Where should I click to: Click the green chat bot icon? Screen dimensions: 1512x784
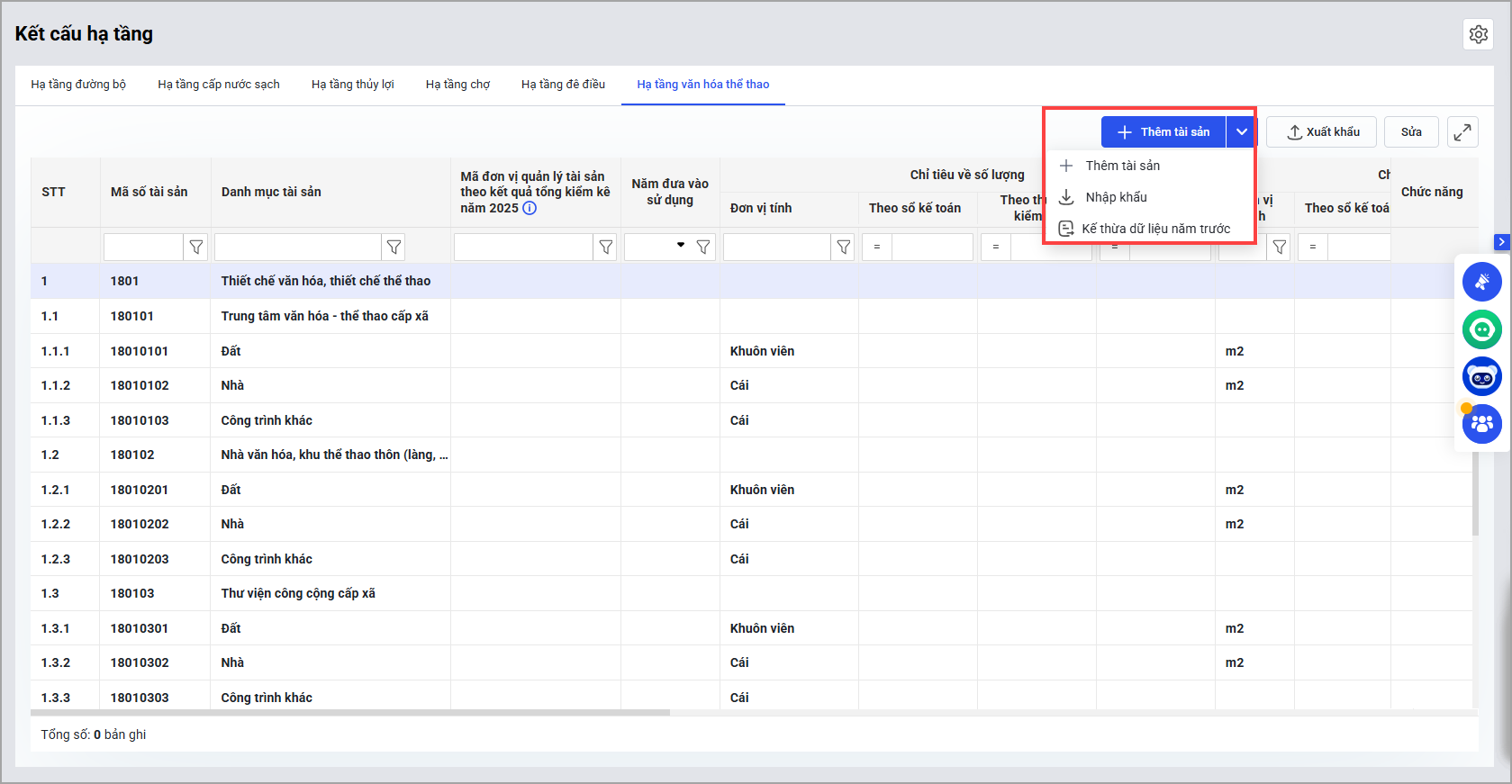pyautogui.click(x=1481, y=329)
